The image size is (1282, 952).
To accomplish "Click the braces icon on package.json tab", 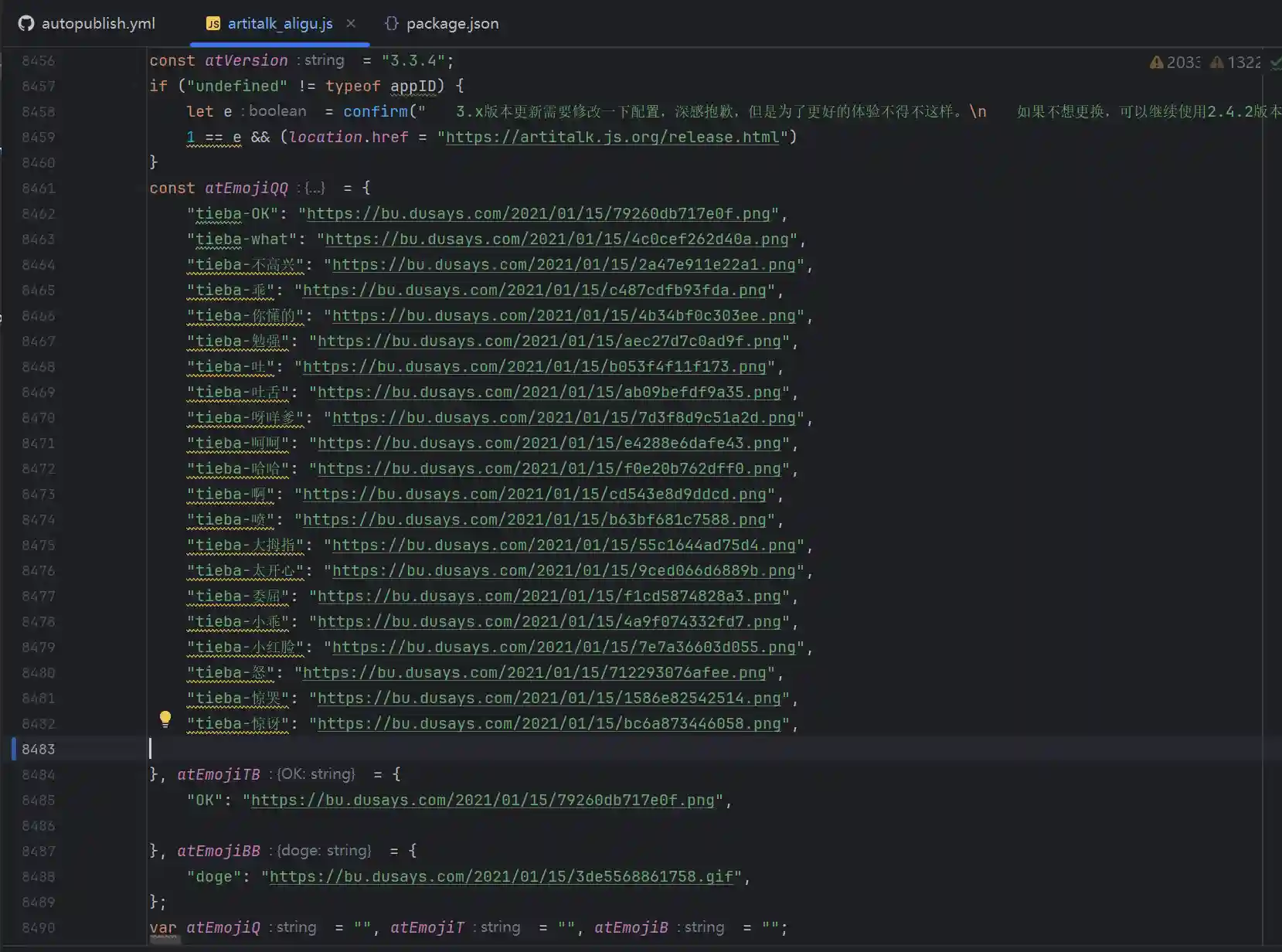I will (x=392, y=23).
